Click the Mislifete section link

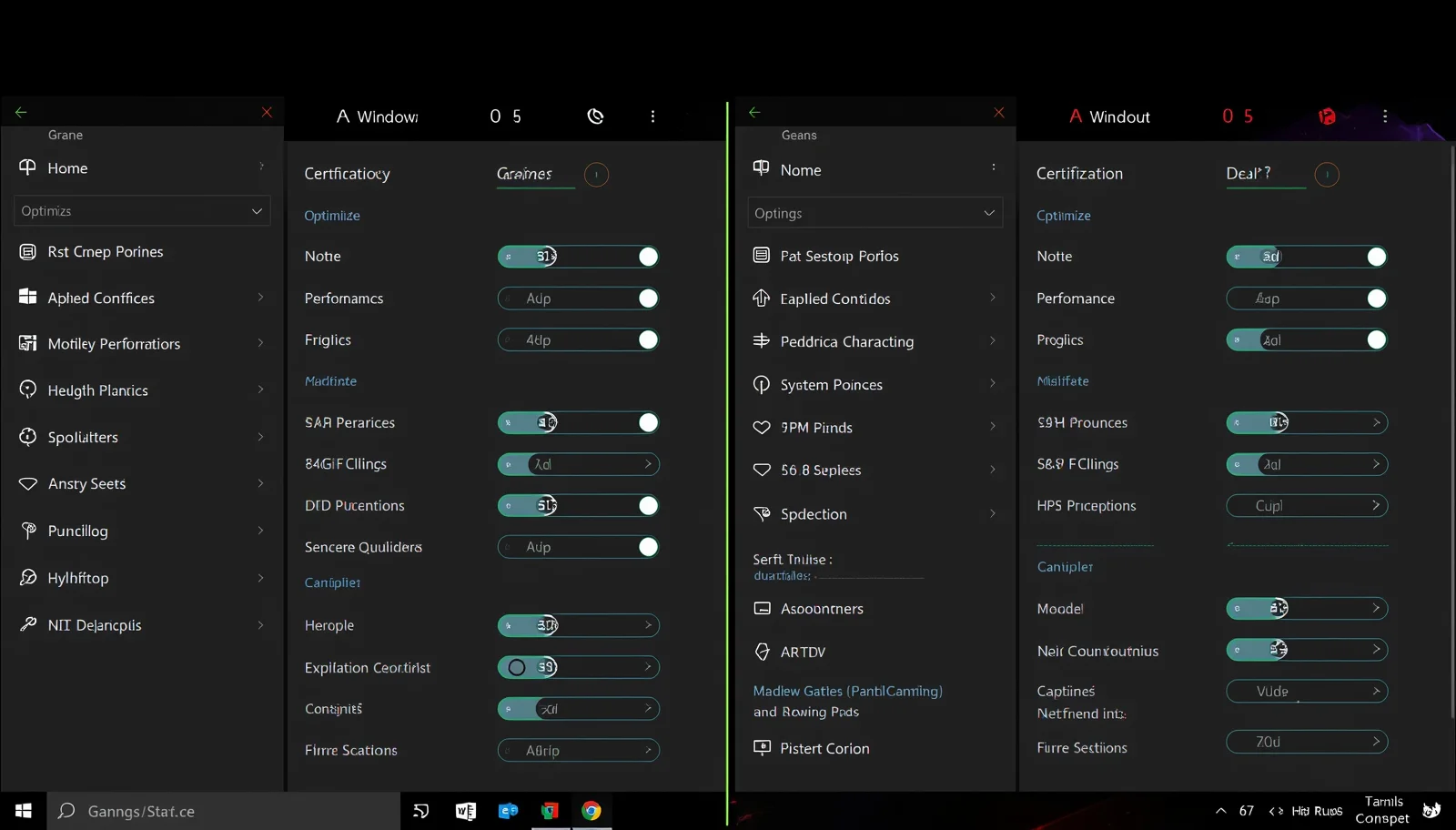click(1062, 381)
